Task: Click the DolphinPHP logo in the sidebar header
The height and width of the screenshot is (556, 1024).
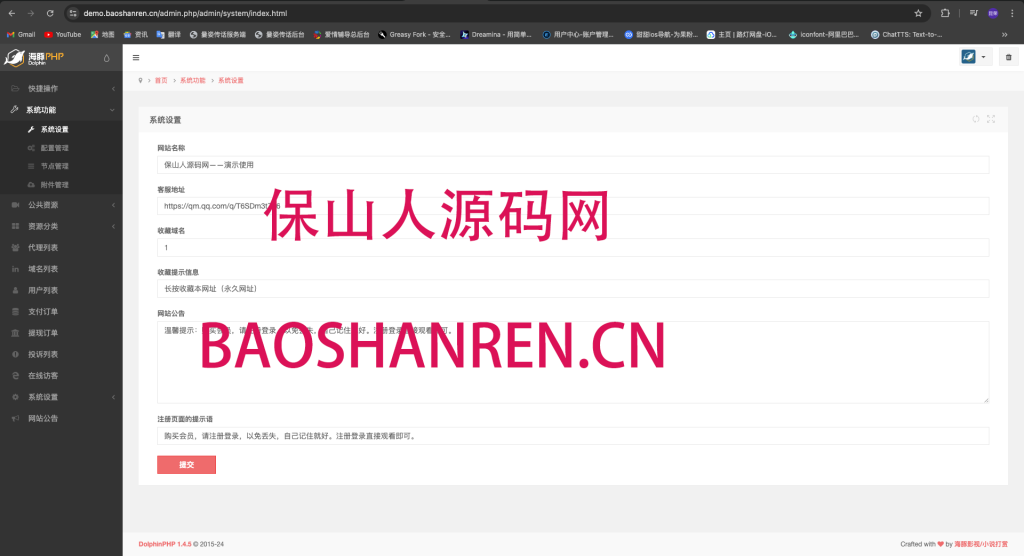Action: (x=34, y=57)
